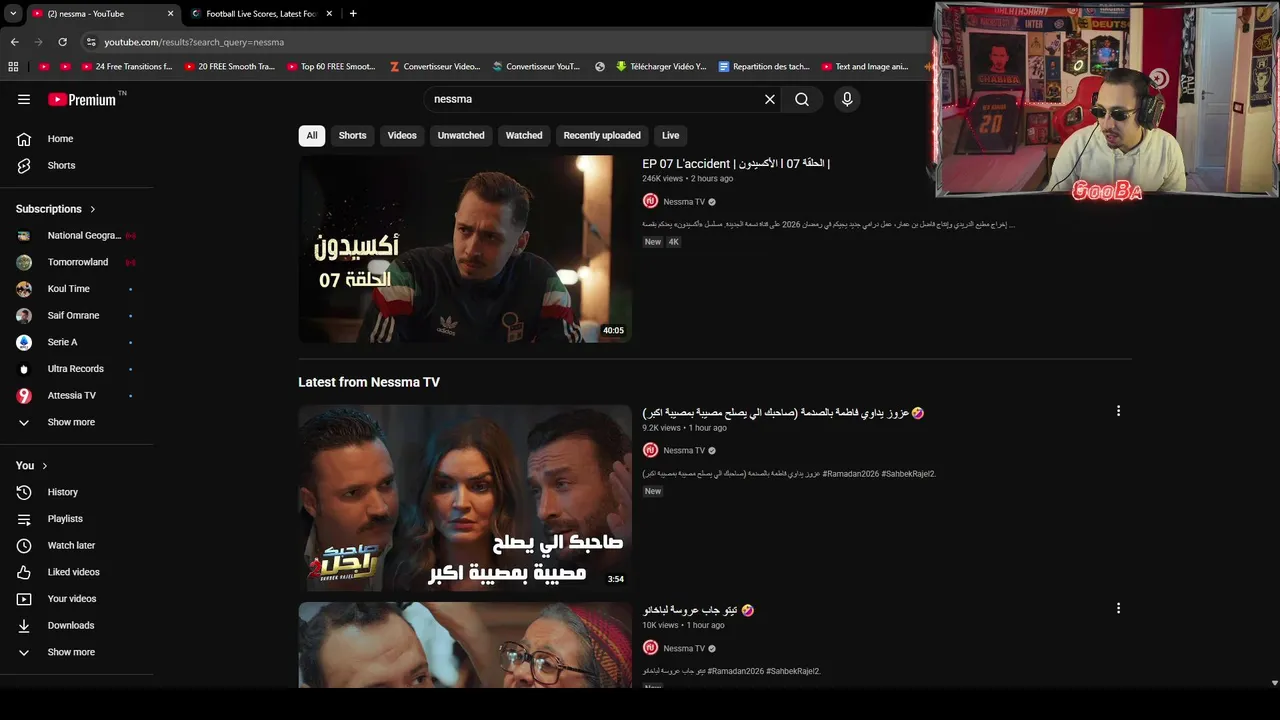
Task: Play the 3:54 Sahbek Rajel thumbnail
Action: (x=465, y=498)
